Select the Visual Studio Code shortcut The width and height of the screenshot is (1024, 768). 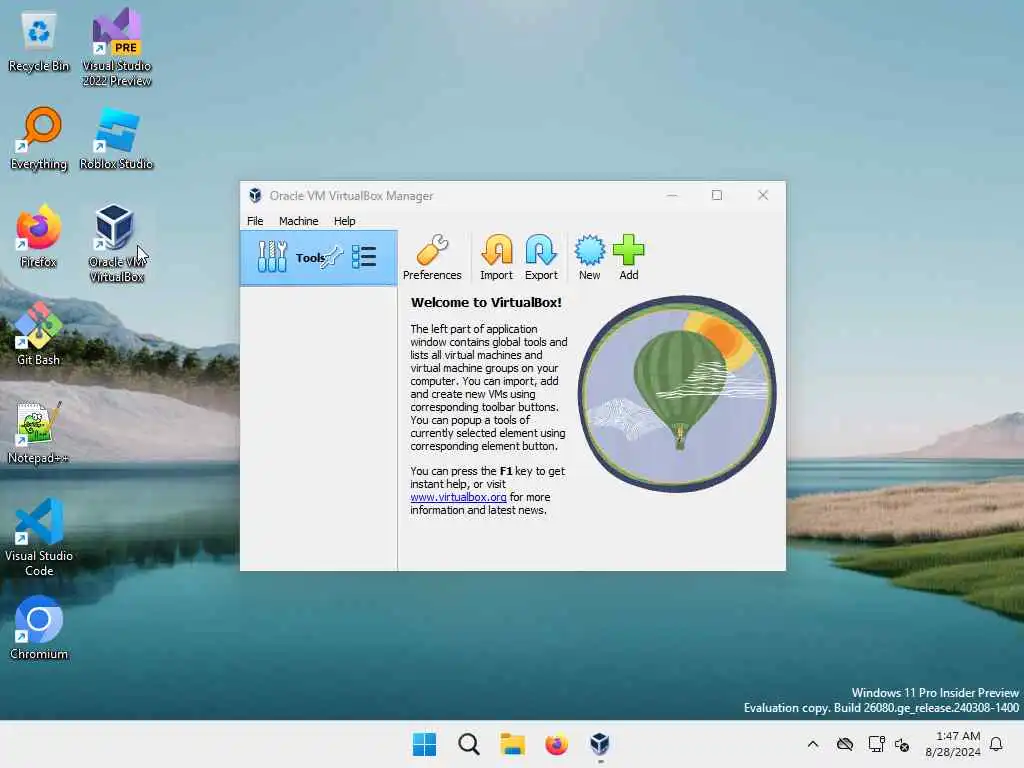click(x=39, y=537)
